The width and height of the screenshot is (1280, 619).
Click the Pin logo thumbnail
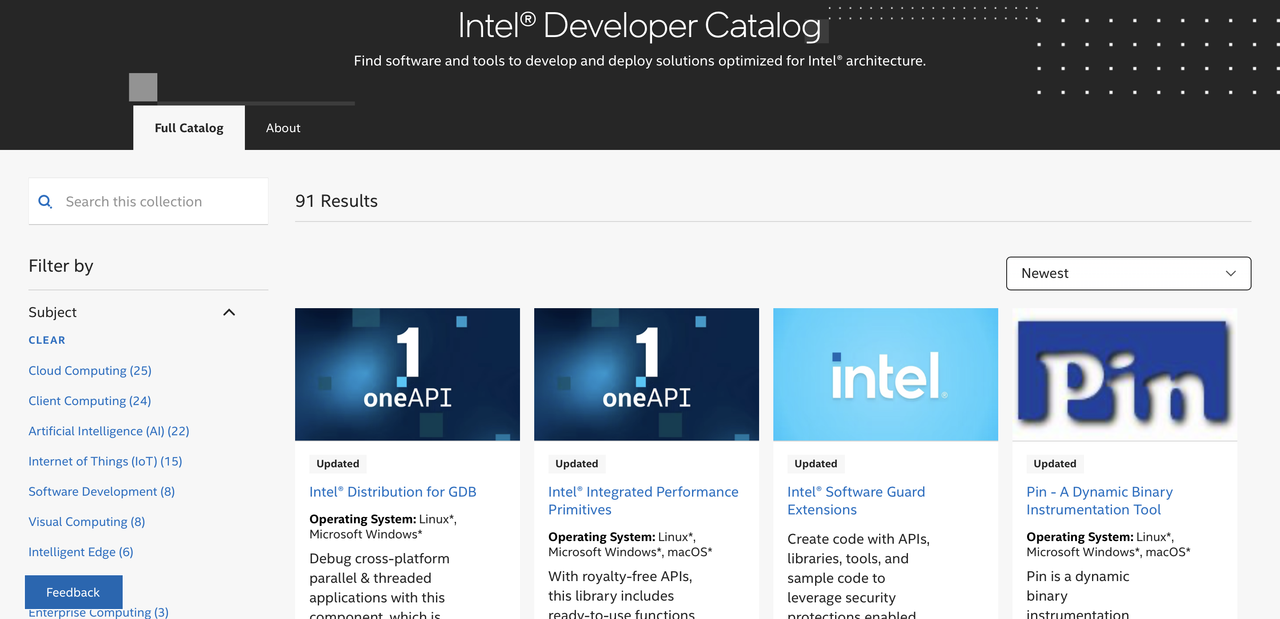tap(1124, 374)
